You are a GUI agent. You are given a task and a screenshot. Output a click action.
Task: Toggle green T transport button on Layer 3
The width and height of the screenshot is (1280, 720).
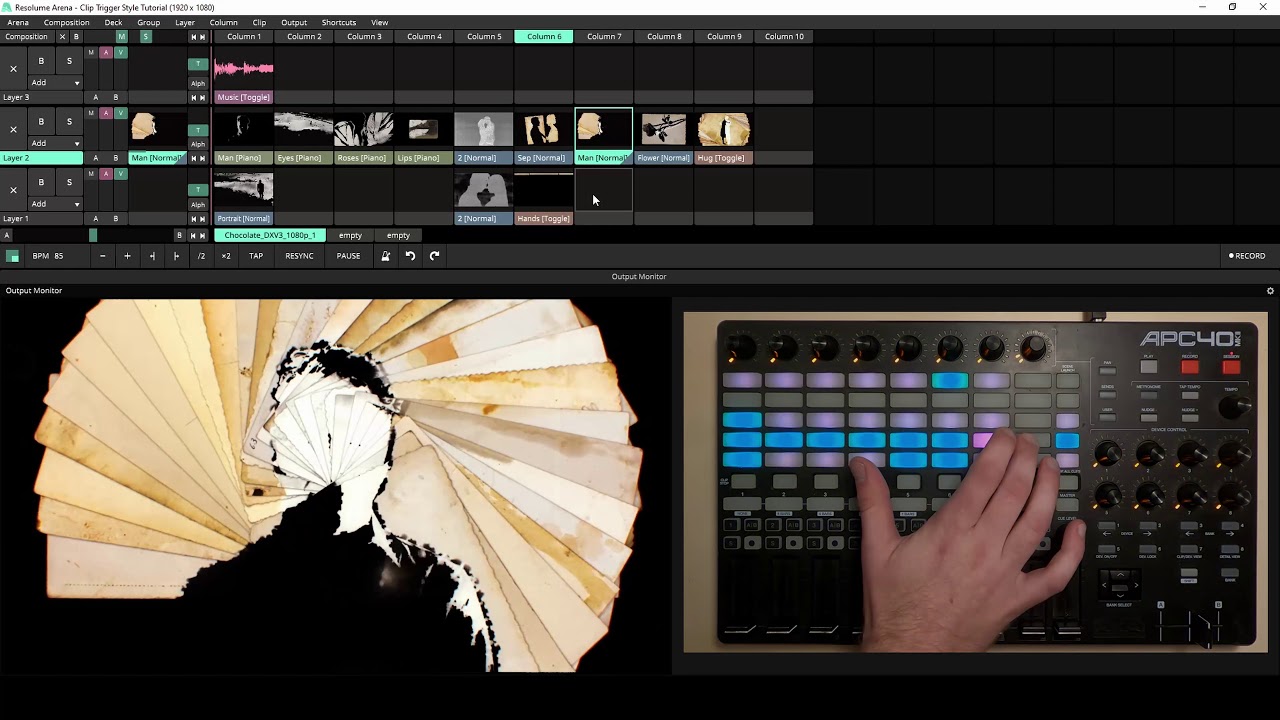[x=198, y=64]
